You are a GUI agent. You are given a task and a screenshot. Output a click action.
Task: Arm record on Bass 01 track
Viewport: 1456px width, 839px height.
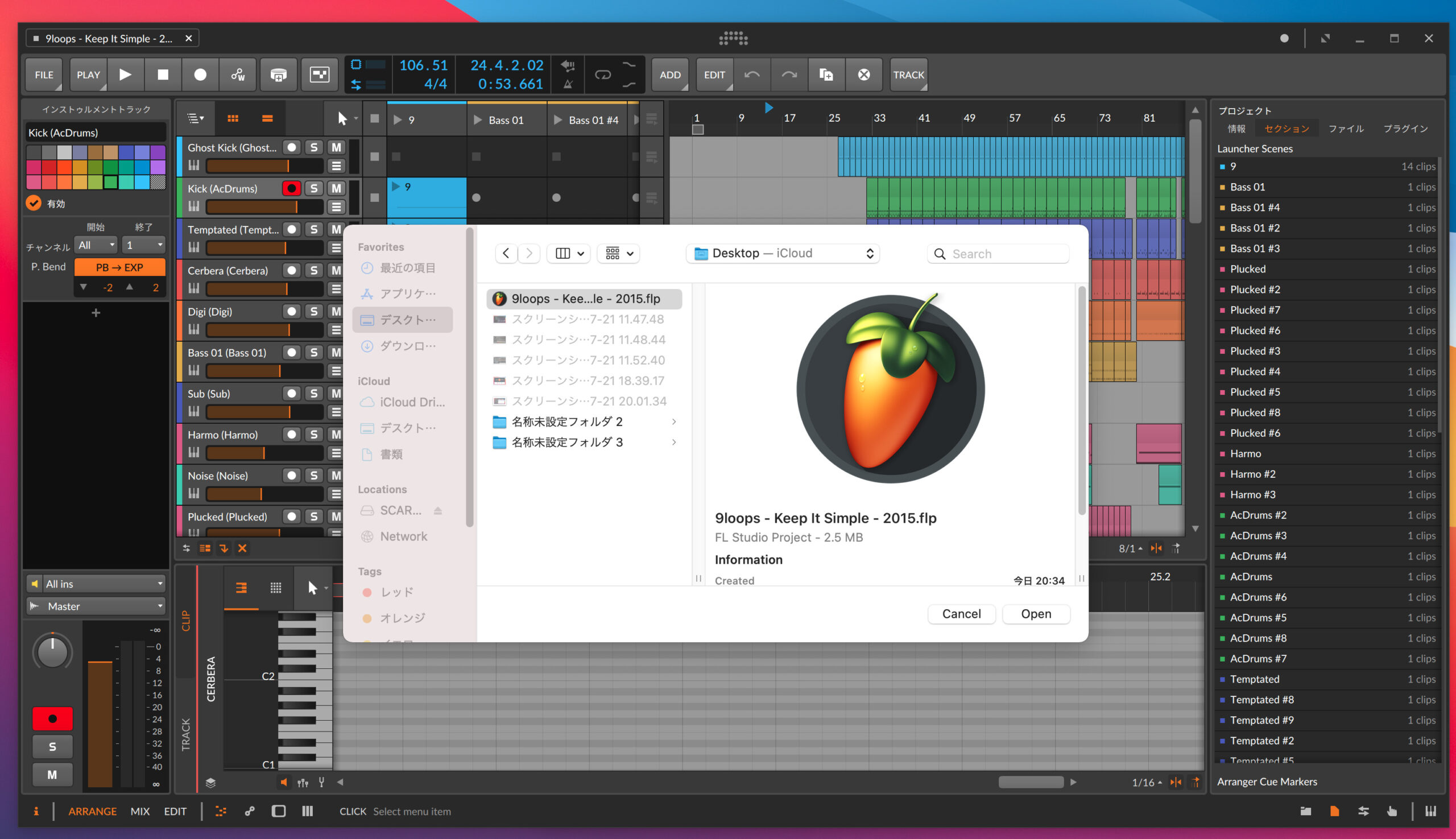(292, 352)
